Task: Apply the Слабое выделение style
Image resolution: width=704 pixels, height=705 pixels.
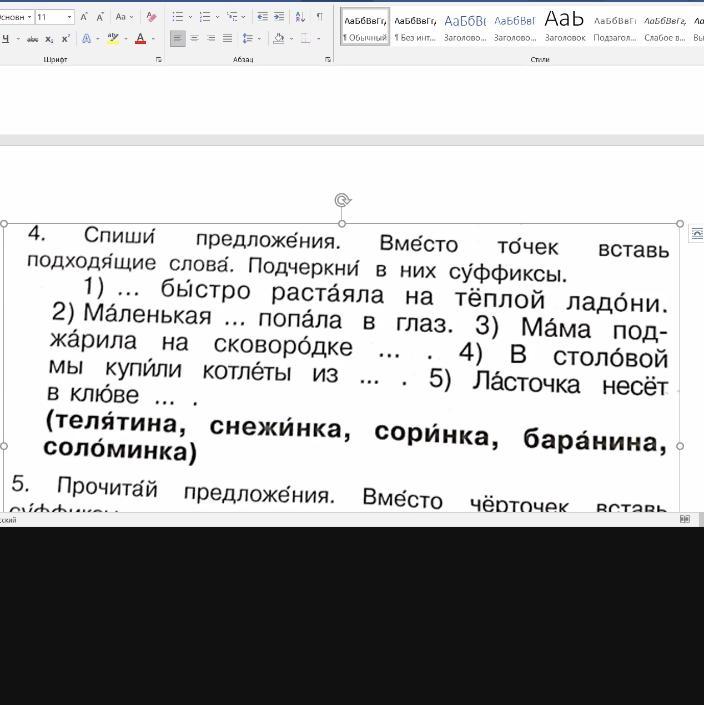Action: click(664, 28)
